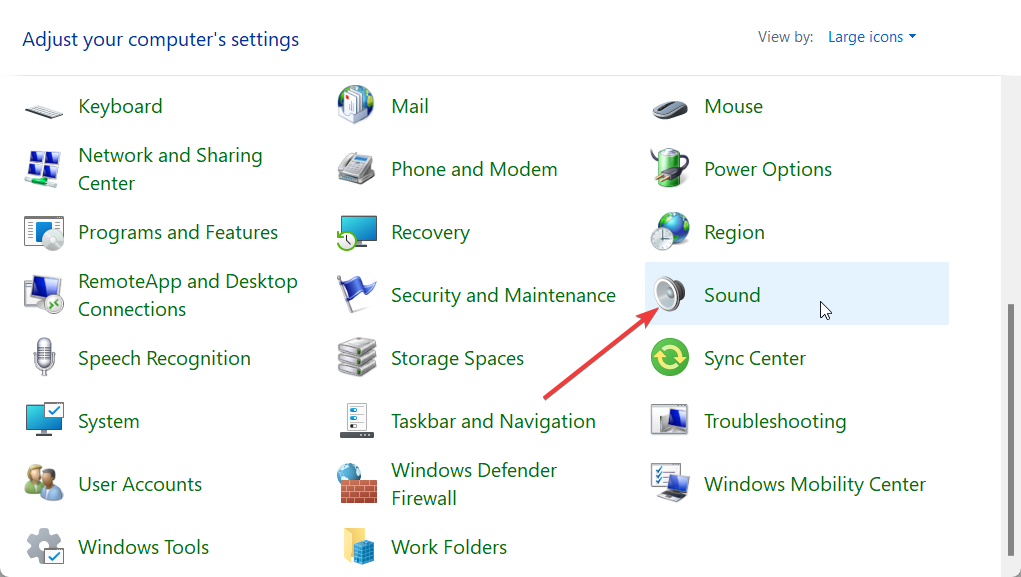Viewport: 1021px width, 577px height.
Task: Click the Keyboard icon
Action: click(x=44, y=111)
